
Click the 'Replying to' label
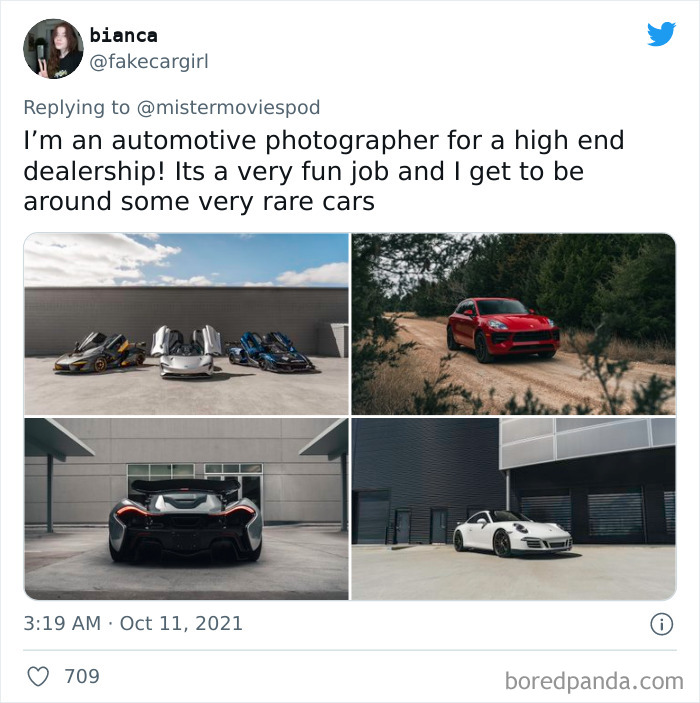(77, 108)
